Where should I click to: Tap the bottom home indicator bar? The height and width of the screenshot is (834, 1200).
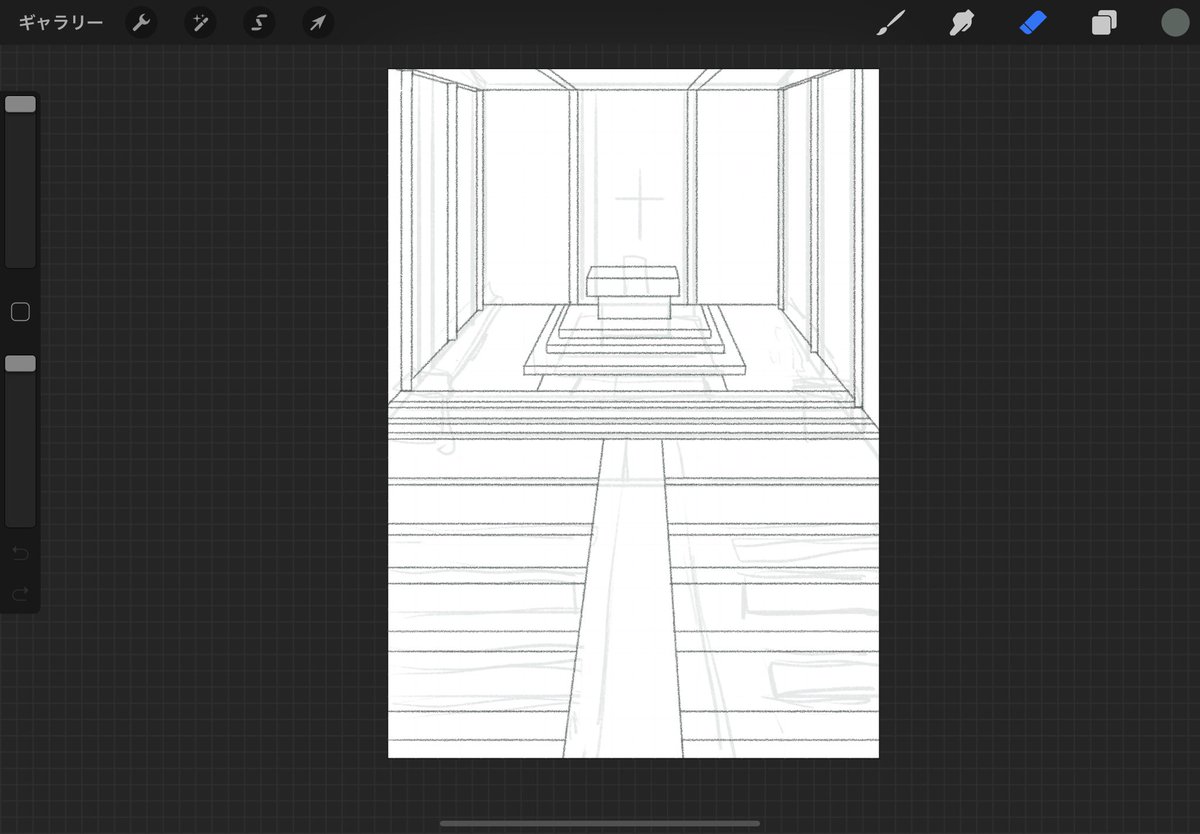tap(599, 823)
